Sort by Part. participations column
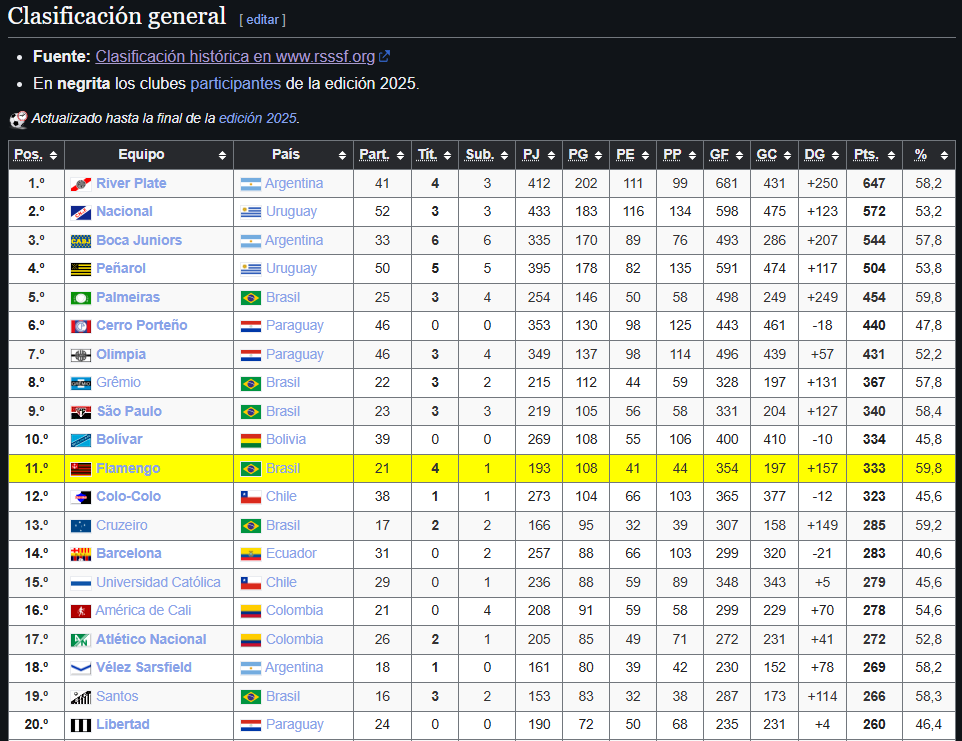The image size is (962, 741). click(x=382, y=155)
